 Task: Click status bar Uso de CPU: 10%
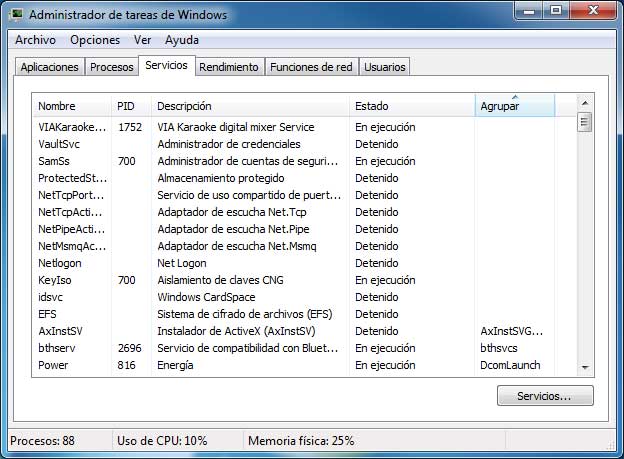pyautogui.click(x=162, y=441)
